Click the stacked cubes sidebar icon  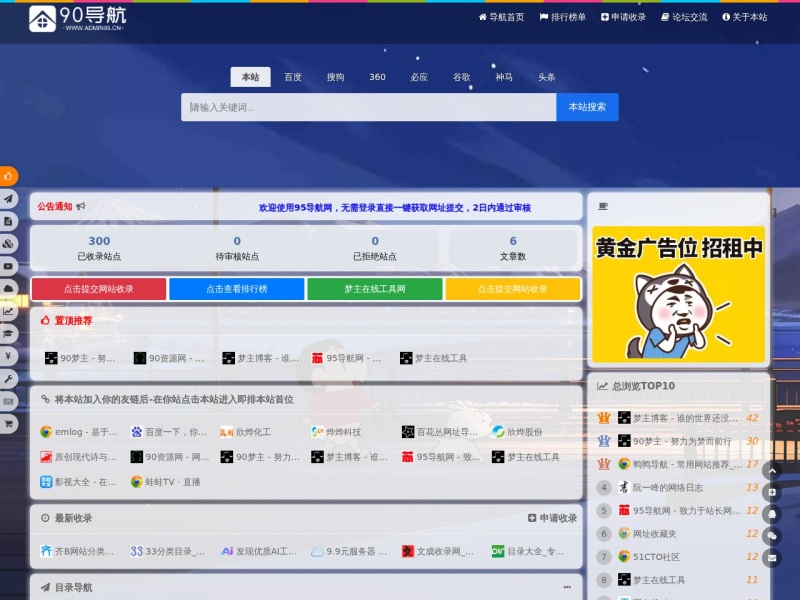pyautogui.click(x=8, y=244)
